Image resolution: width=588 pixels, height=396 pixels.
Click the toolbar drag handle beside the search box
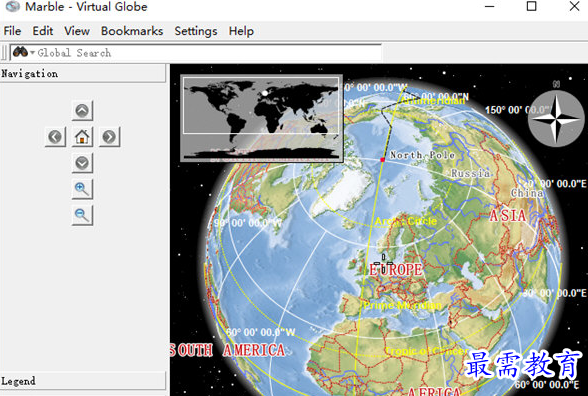[x=4, y=53]
